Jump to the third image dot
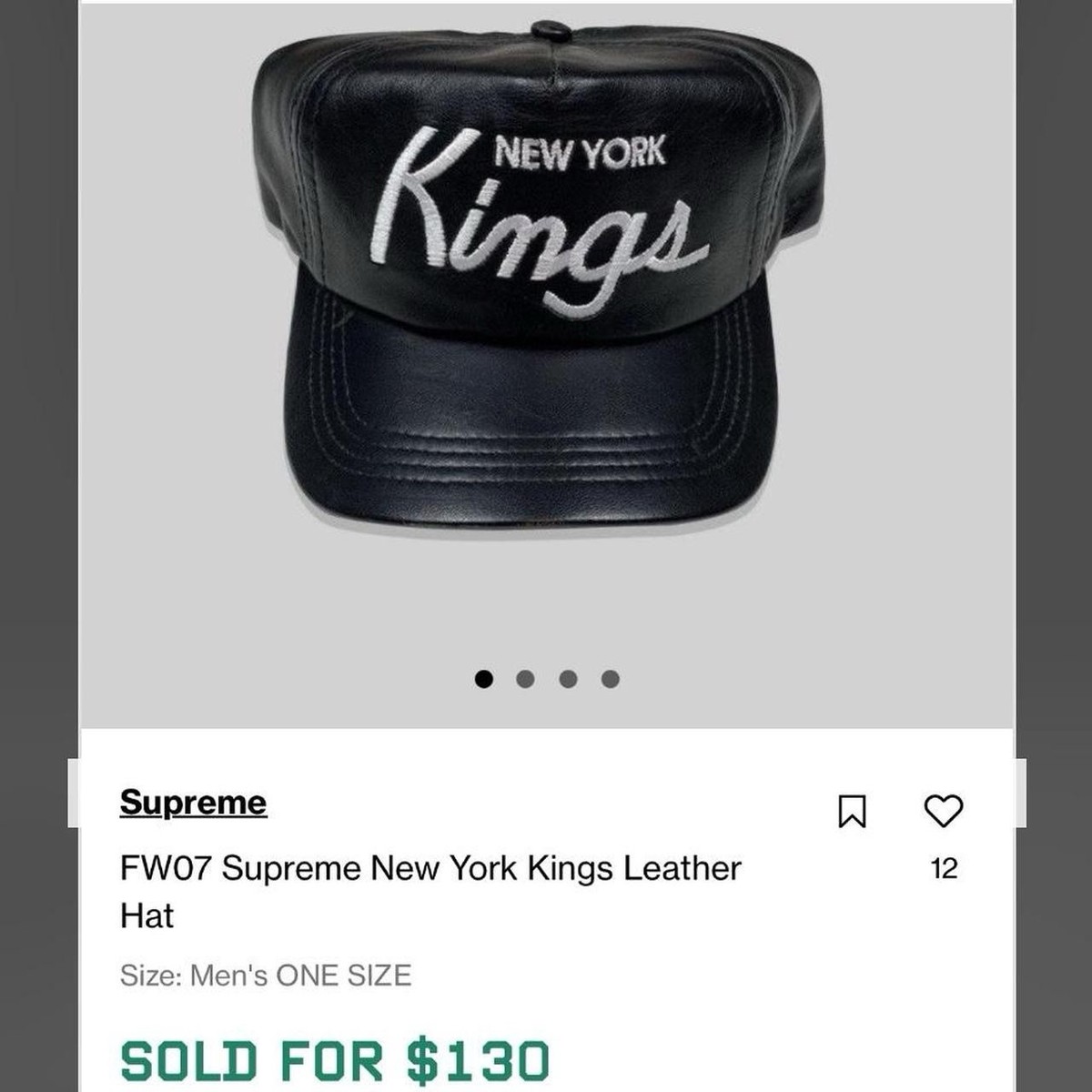Image resolution: width=1092 pixels, height=1092 pixels. point(566,677)
